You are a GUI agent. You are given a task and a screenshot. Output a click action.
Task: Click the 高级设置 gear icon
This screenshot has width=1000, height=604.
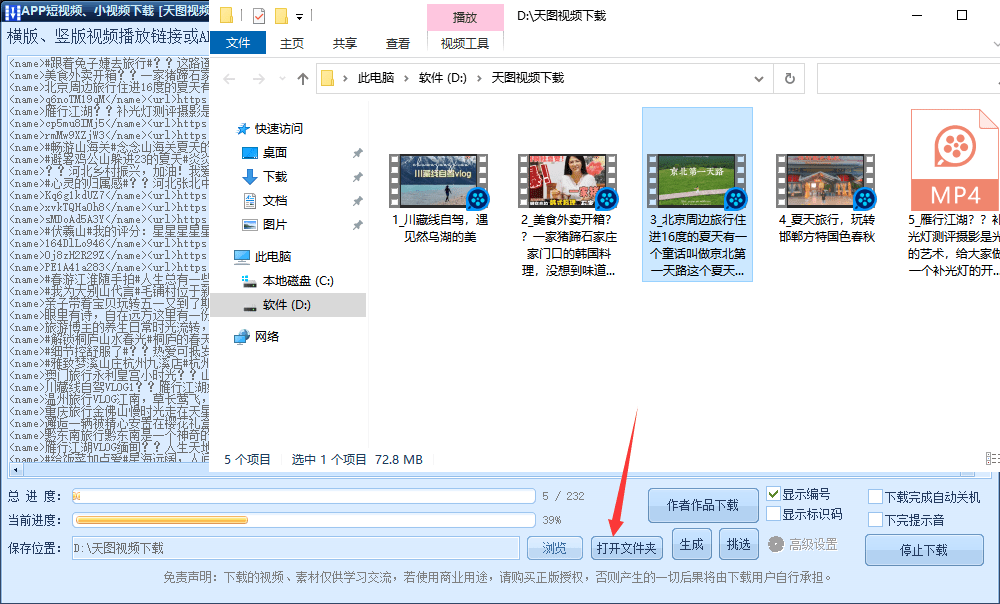776,544
